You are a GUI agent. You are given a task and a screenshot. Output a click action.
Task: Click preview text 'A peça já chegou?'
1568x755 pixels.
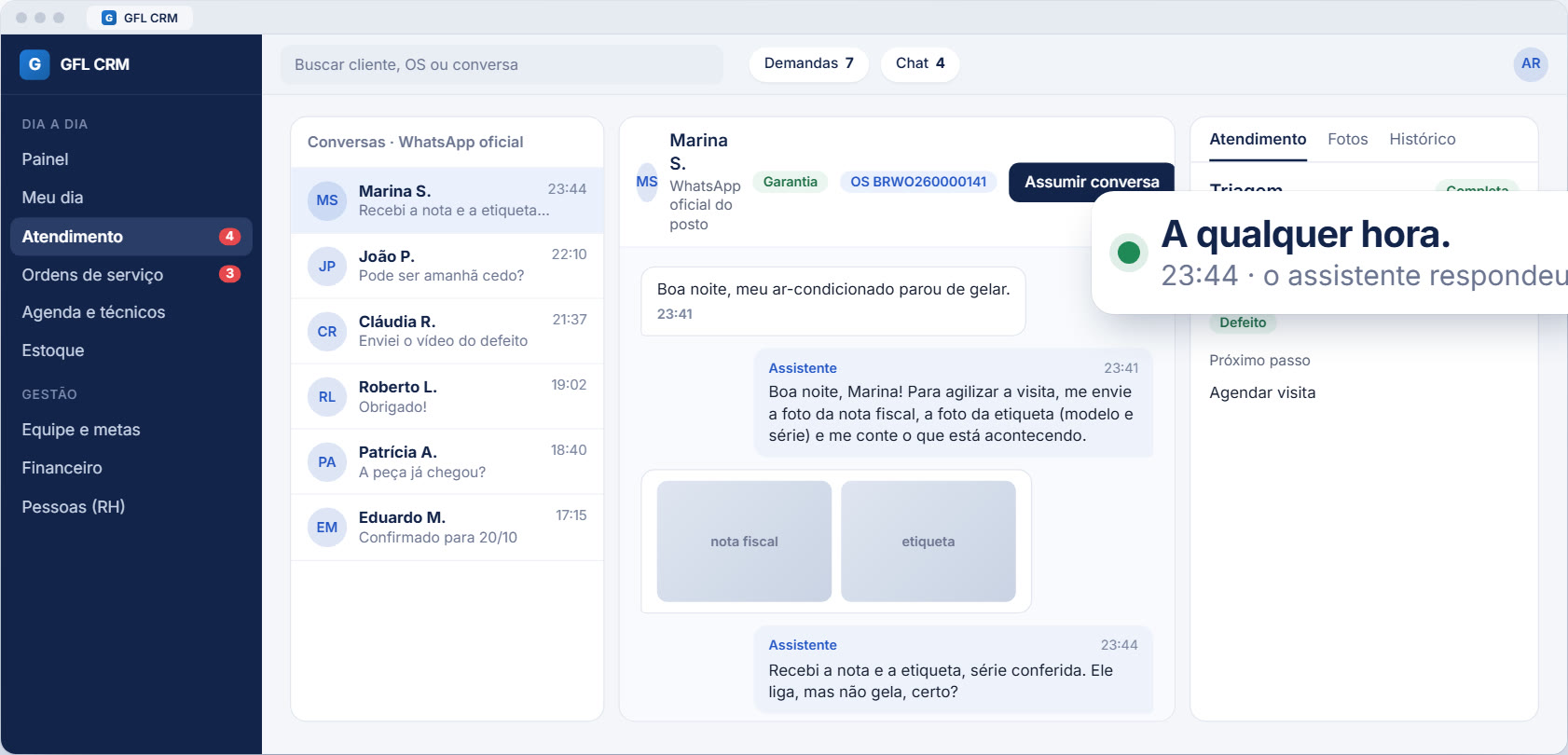click(422, 473)
